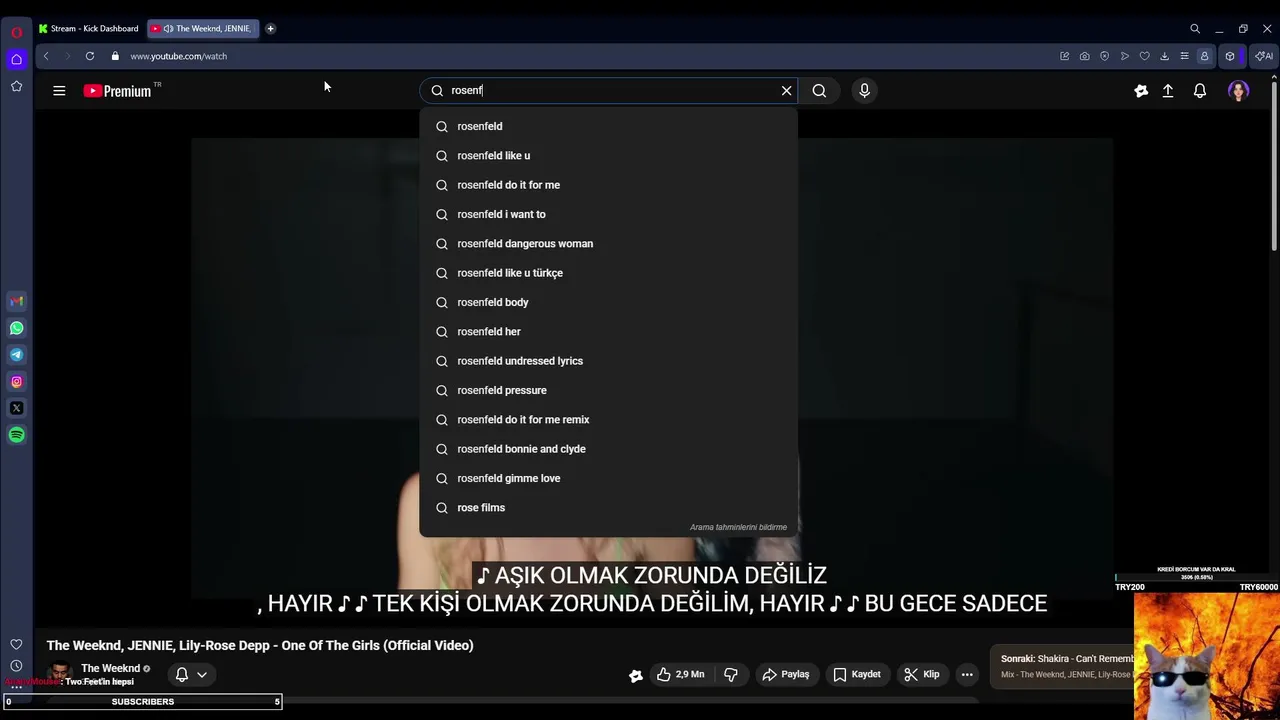Choose suggestion "rosenfeld bonnie and clyde"
Viewport: 1280px width, 720px height.
point(608,449)
